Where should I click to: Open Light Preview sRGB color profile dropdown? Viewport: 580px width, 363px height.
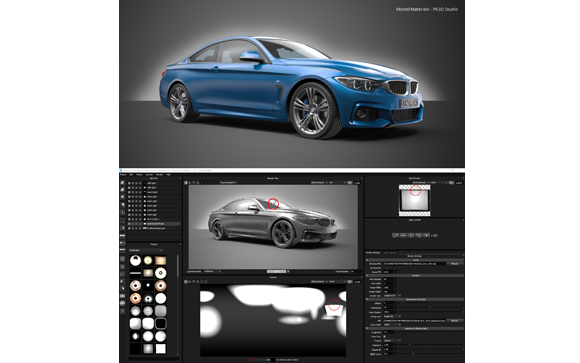coord(420,182)
